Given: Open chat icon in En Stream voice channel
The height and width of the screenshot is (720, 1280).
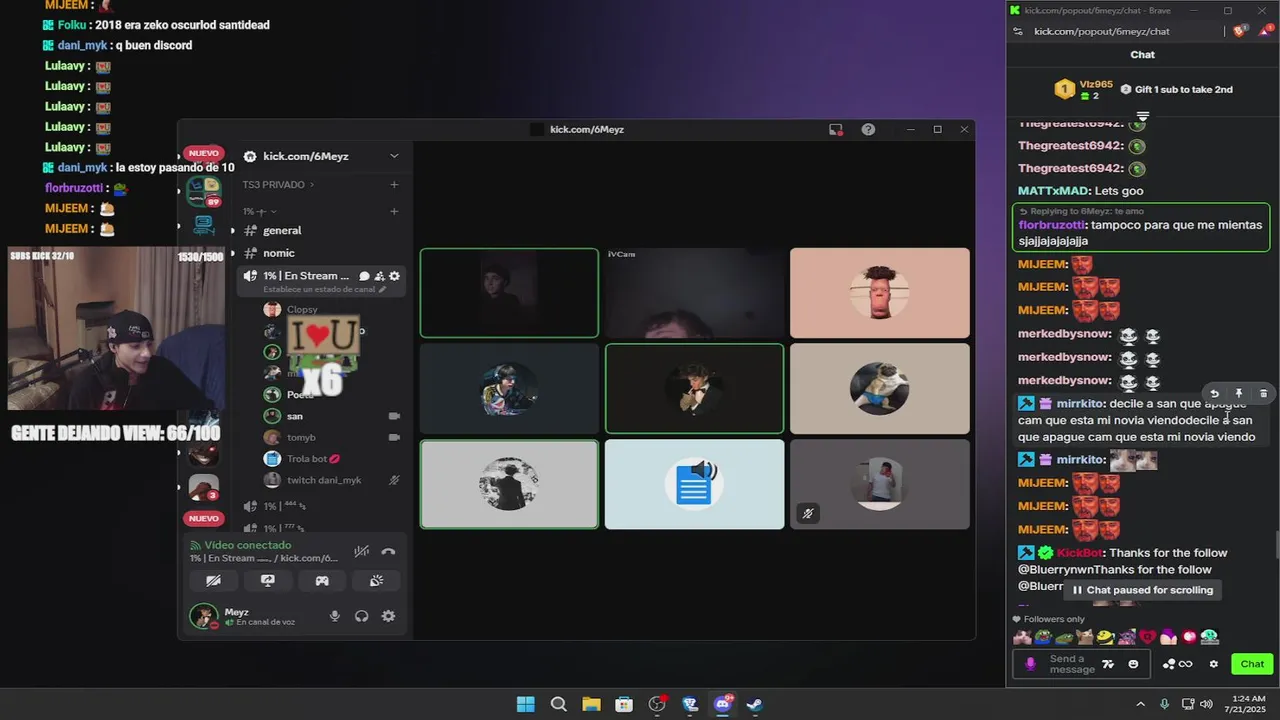Looking at the screenshot, I should (x=365, y=276).
